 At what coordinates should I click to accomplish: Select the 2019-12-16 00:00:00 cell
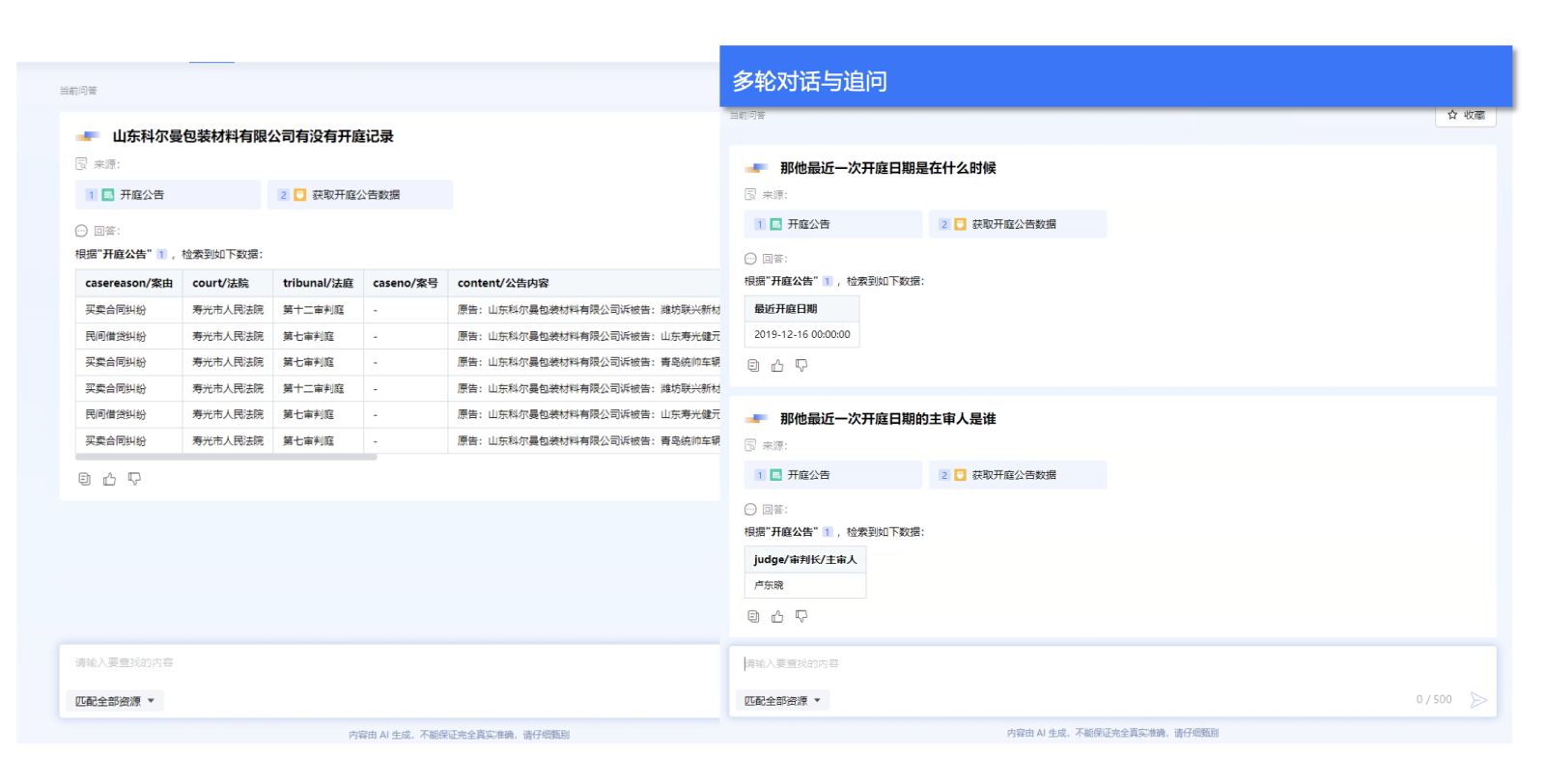pos(801,334)
